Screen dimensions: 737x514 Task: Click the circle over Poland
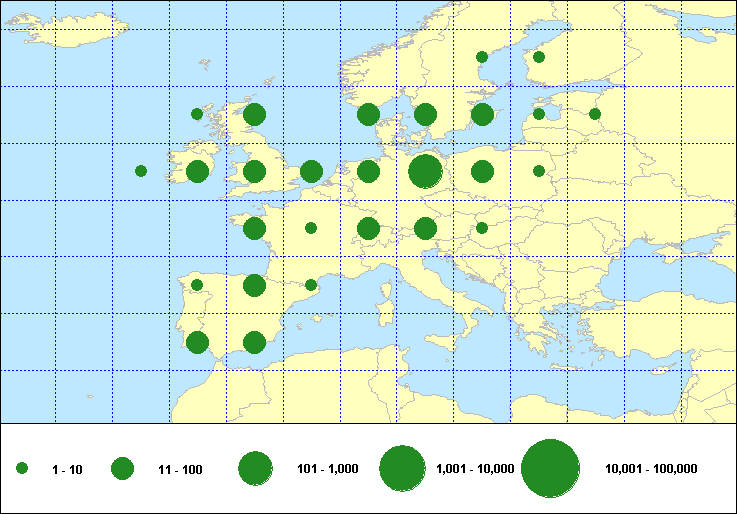tap(482, 171)
